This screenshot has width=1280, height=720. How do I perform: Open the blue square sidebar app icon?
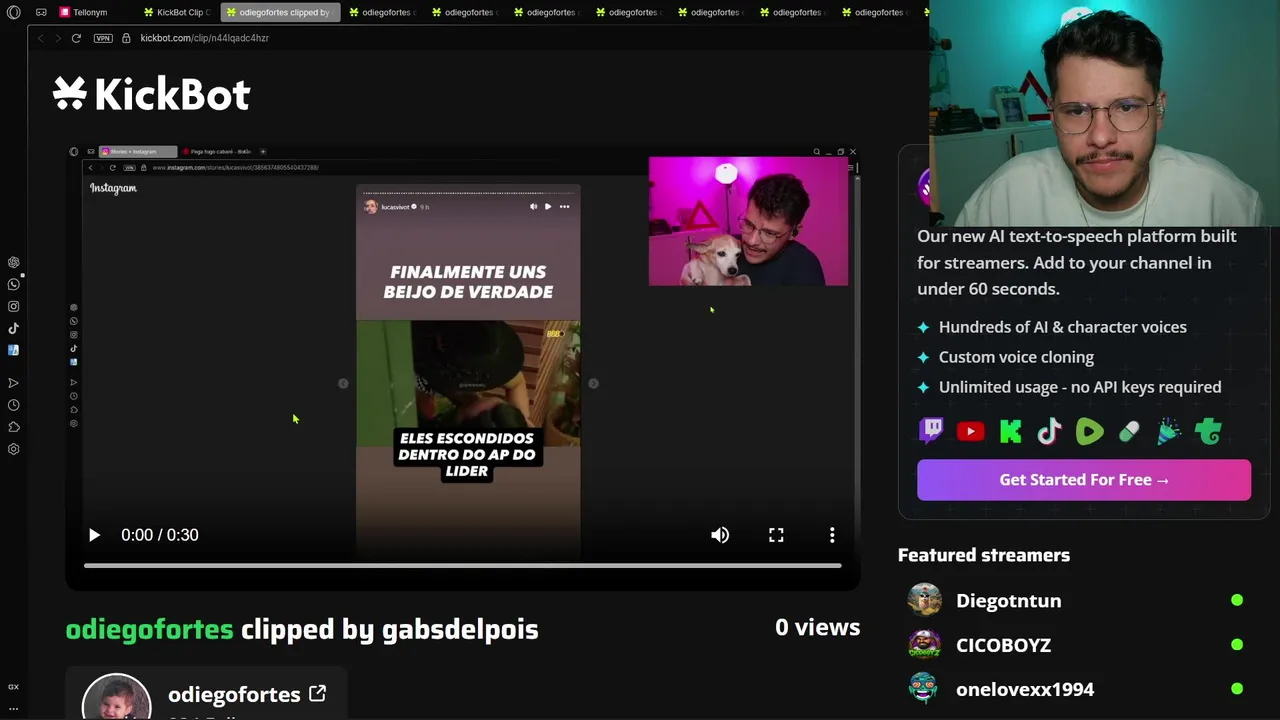(x=13, y=350)
